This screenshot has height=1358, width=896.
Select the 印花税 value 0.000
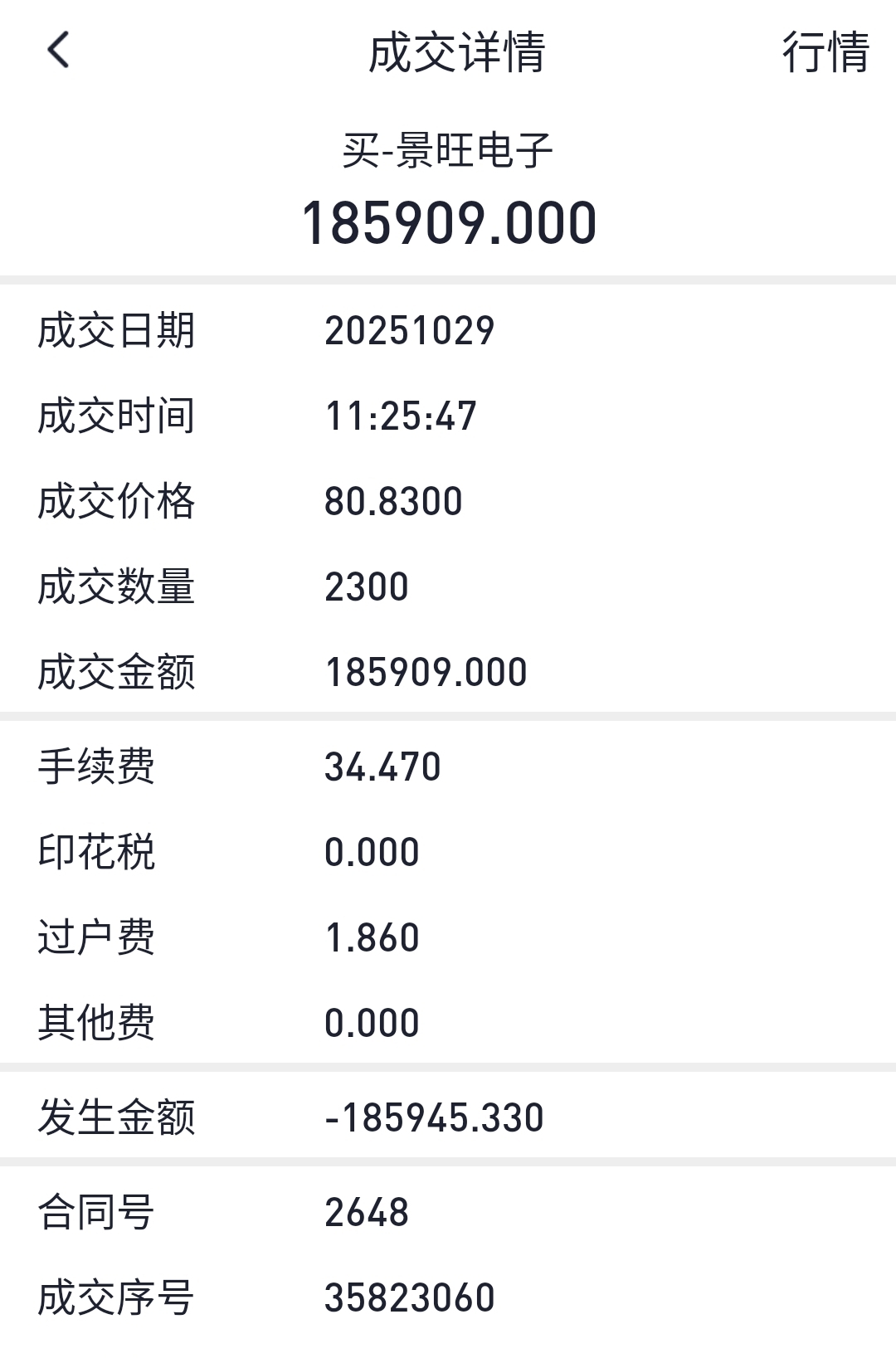point(372,853)
